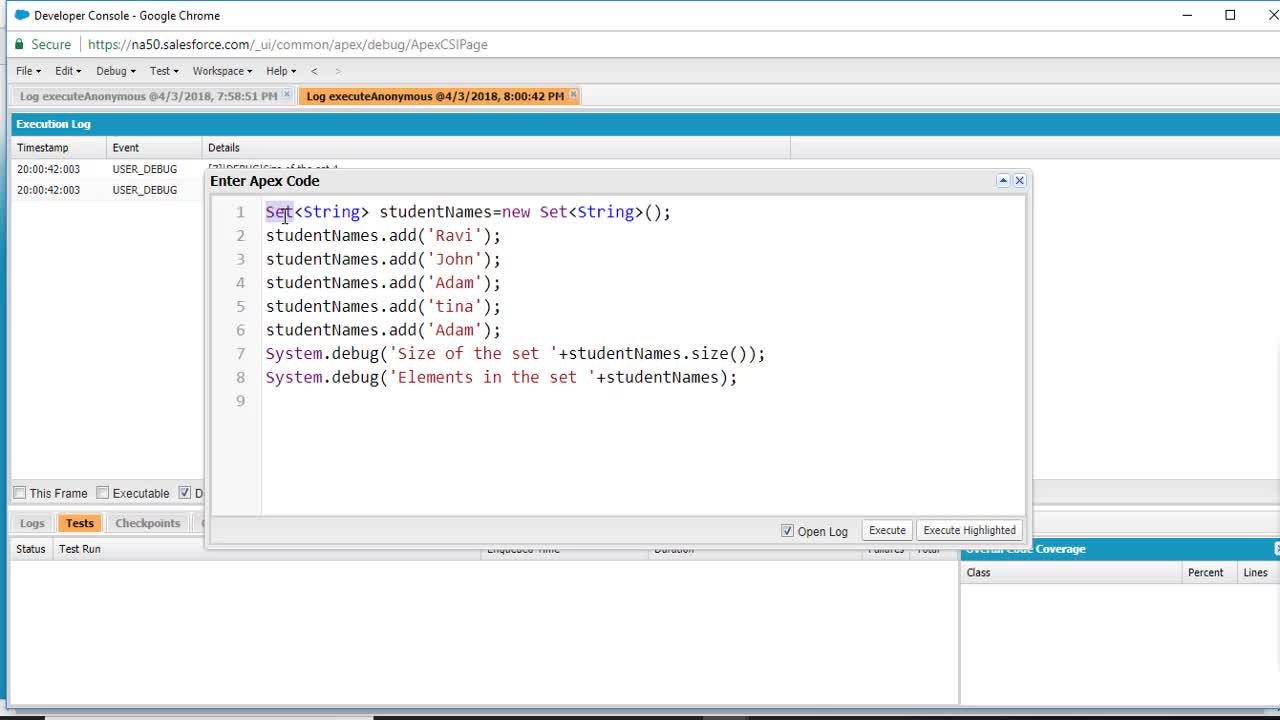This screenshot has width=1280, height=720.
Task: Click the code line adding 'John'
Action: 383,259
